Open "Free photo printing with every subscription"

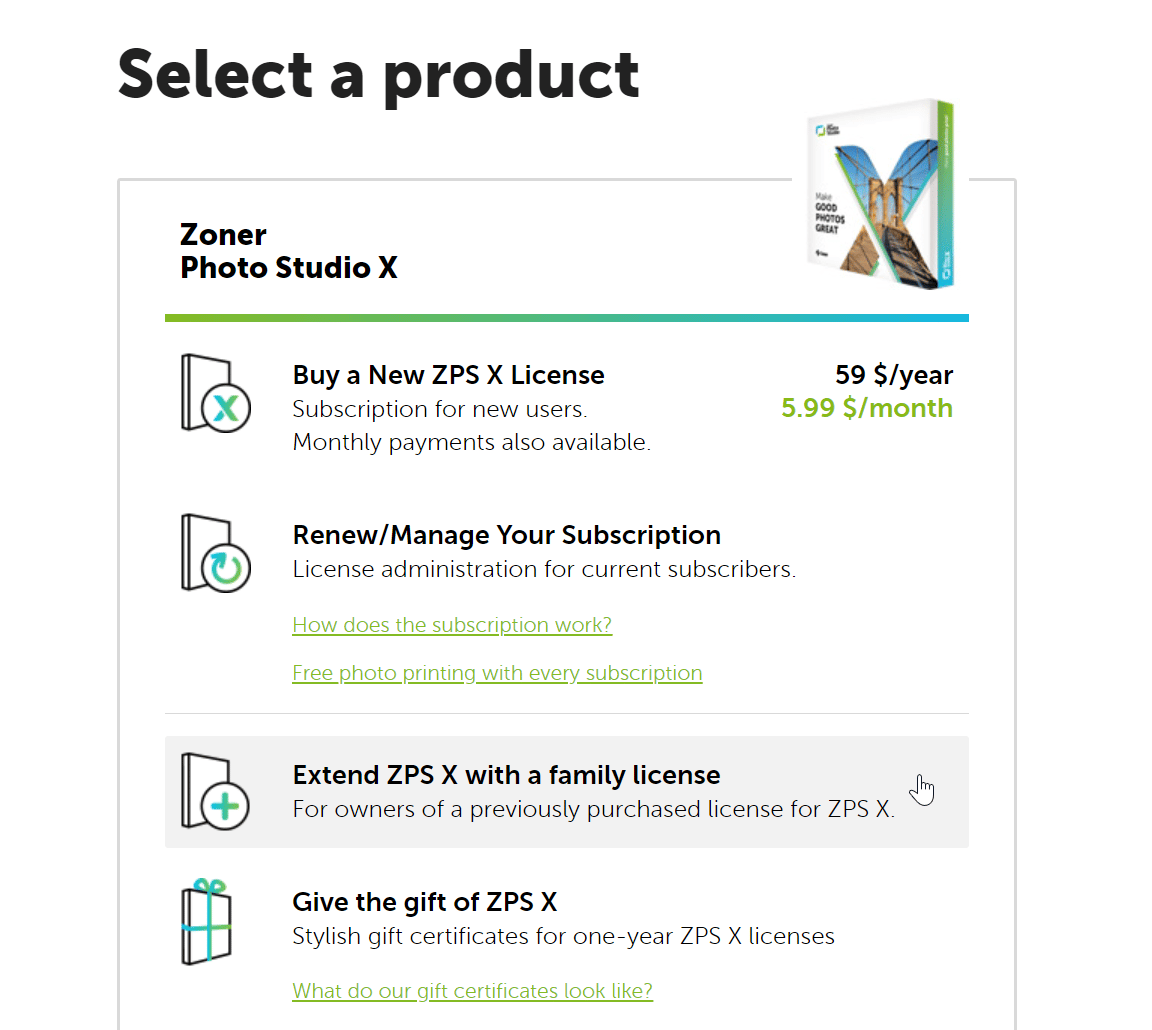497,672
